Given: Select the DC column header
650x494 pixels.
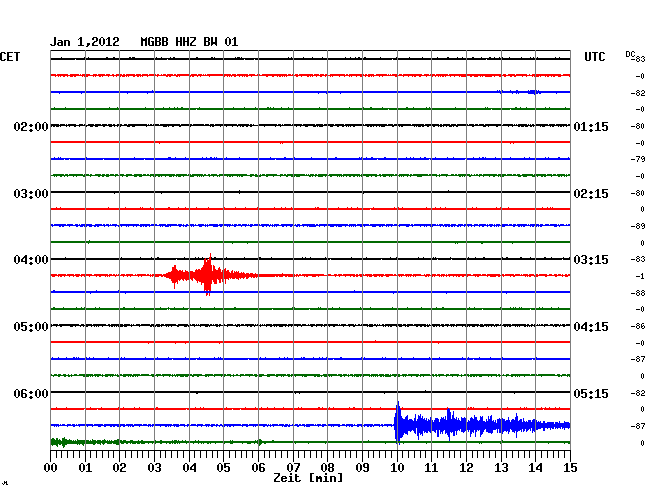Looking at the screenshot, I should (630, 54).
